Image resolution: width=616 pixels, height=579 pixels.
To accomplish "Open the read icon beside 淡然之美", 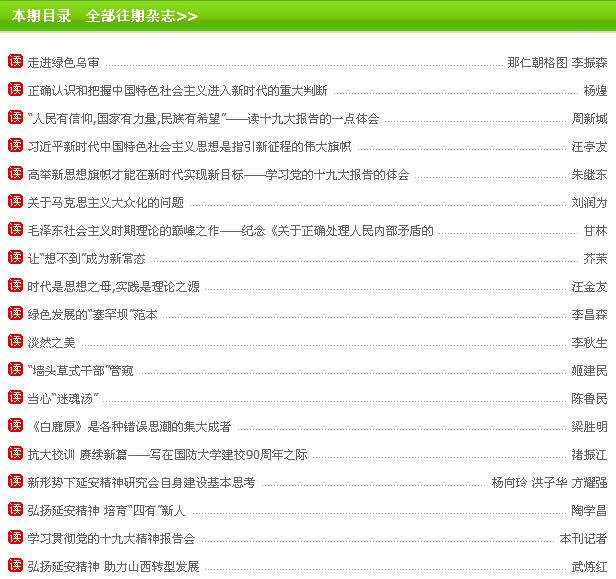I will [15, 342].
